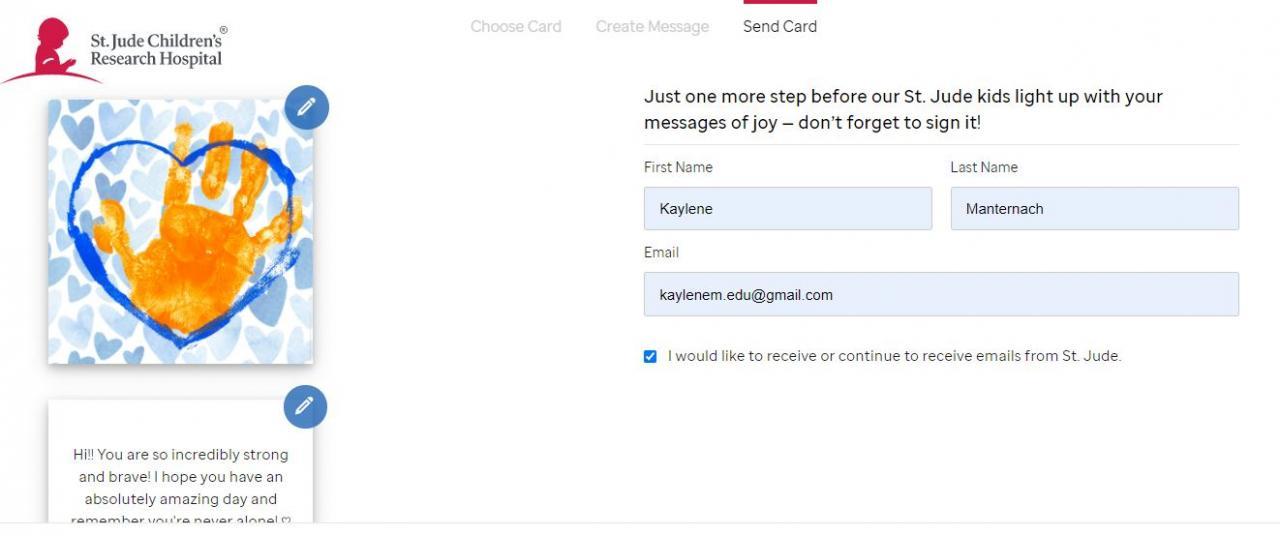Click the St. Jude Children's Research Hospital text
This screenshot has height=536, width=1280.
(x=156, y=50)
